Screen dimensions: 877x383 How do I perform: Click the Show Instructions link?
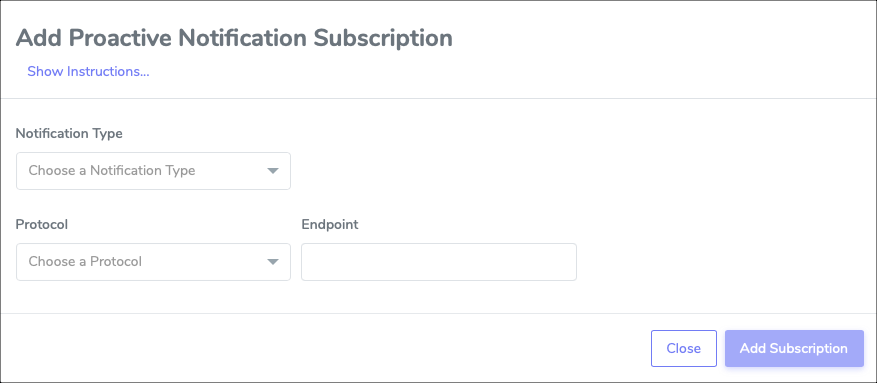[88, 72]
